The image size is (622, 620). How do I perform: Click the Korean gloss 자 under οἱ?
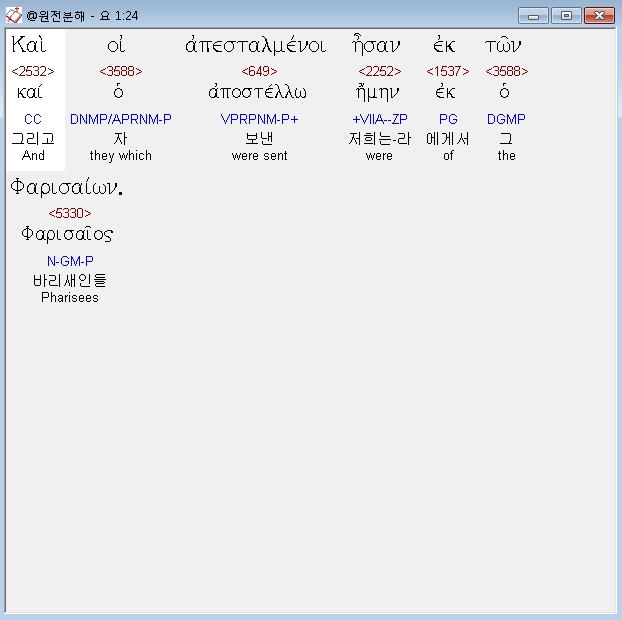click(121, 139)
